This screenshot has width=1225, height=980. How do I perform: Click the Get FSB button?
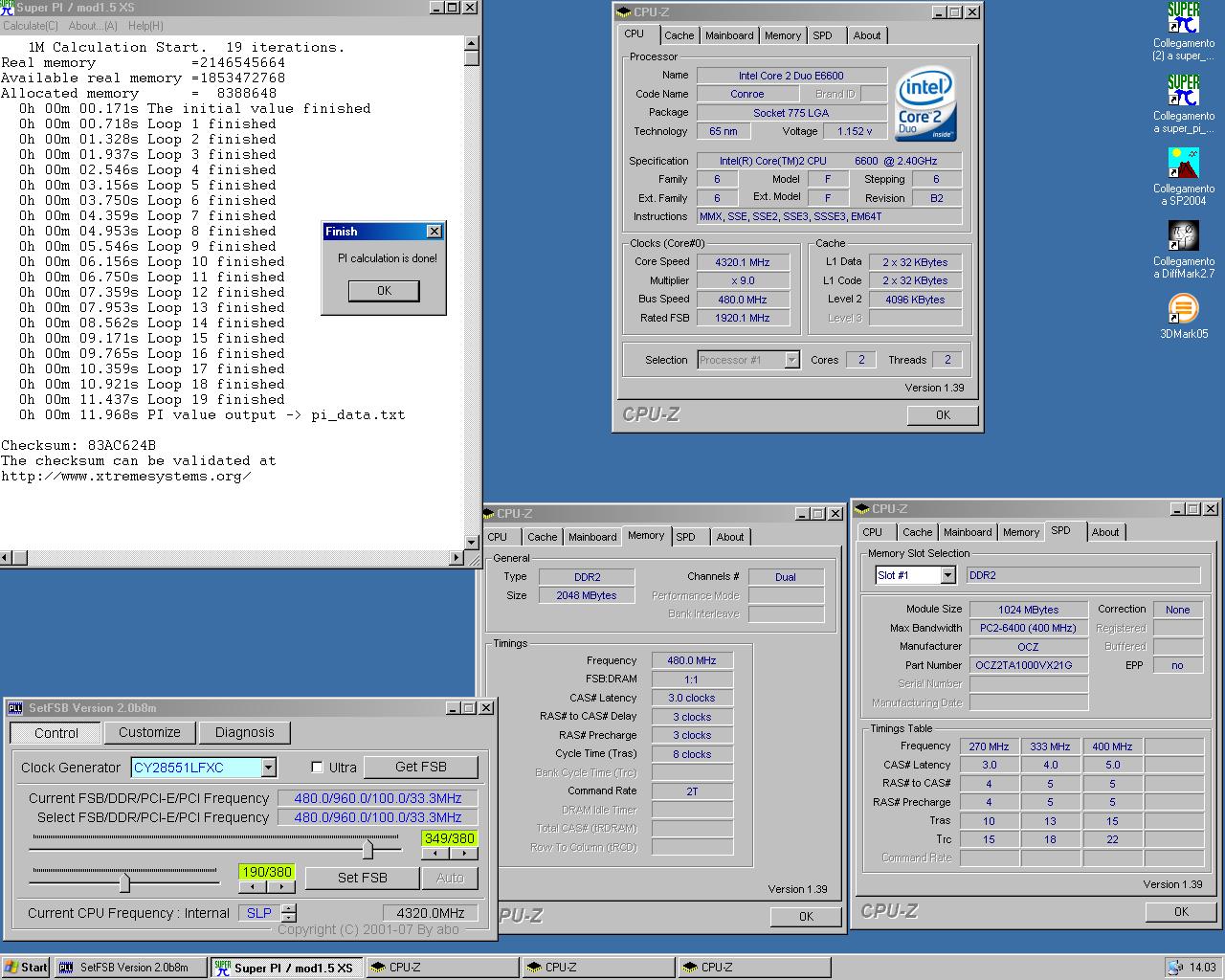point(421,767)
